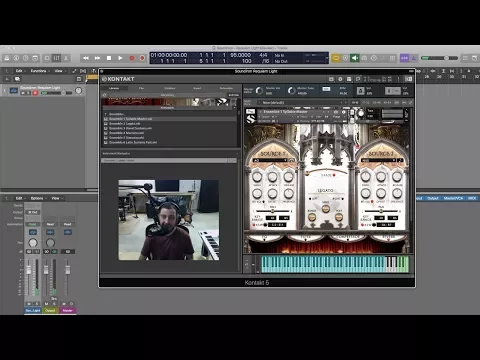Adjust the Source 2 Pan slider
This screenshot has height=360, width=480.
381,211
